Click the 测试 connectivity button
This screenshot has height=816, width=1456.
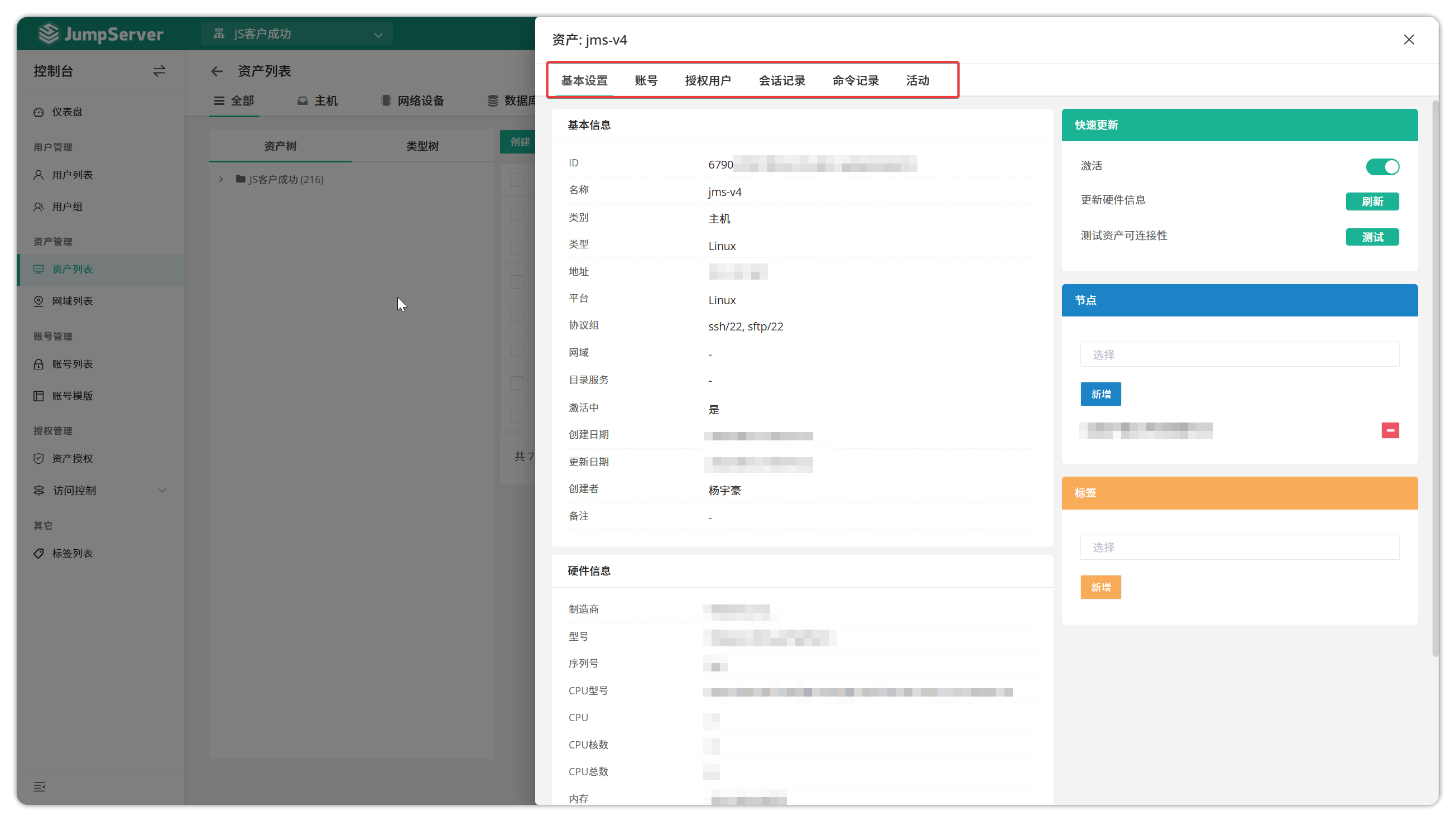point(1372,237)
